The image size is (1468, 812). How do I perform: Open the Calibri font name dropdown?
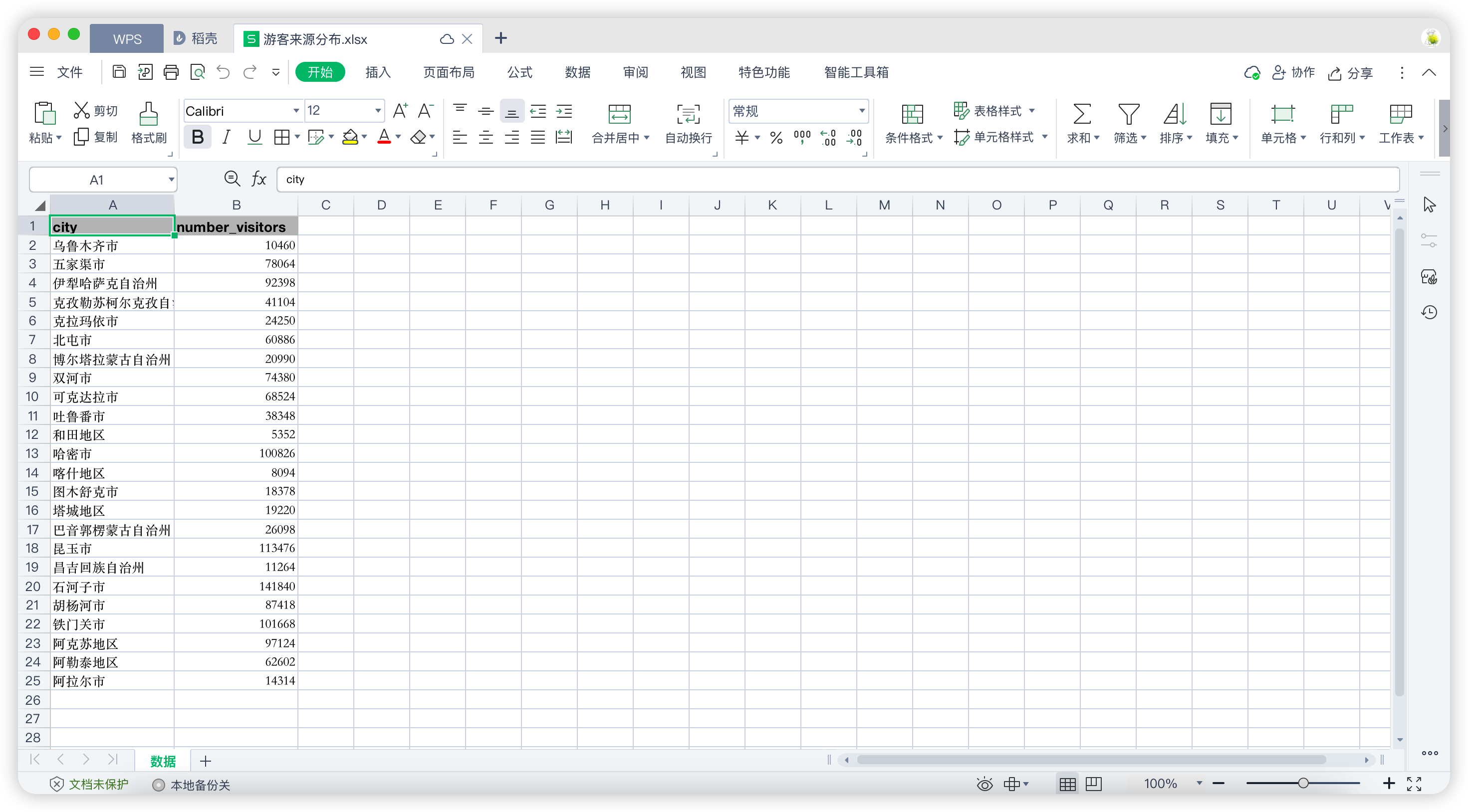click(x=296, y=111)
